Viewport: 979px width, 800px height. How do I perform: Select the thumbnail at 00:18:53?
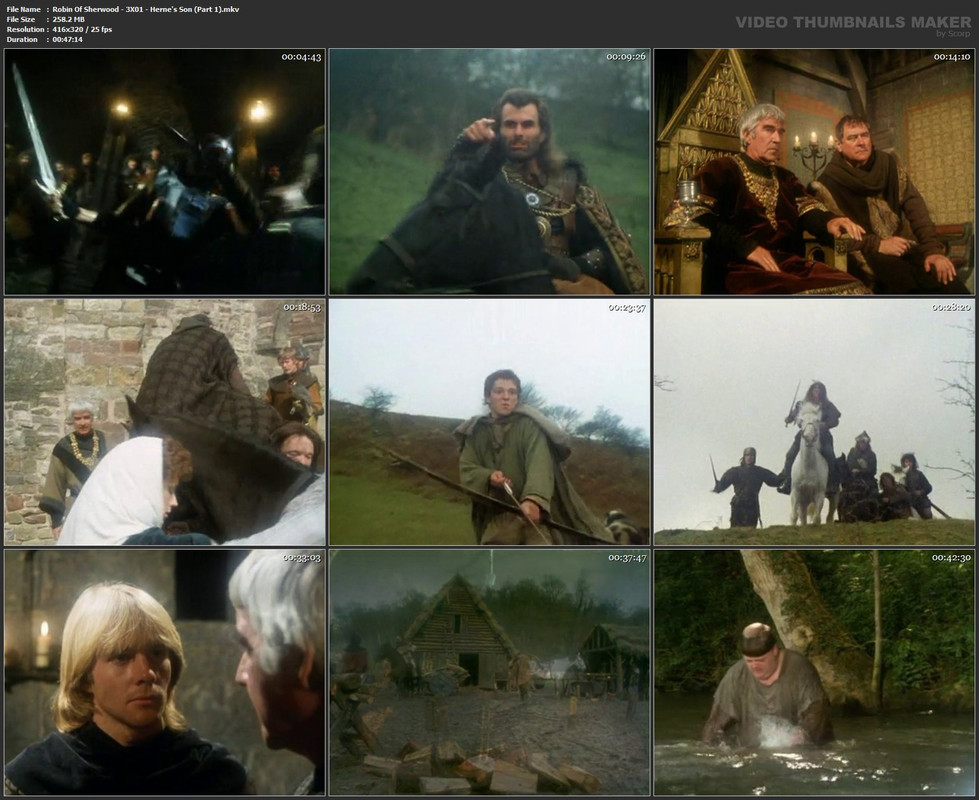coord(165,422)
